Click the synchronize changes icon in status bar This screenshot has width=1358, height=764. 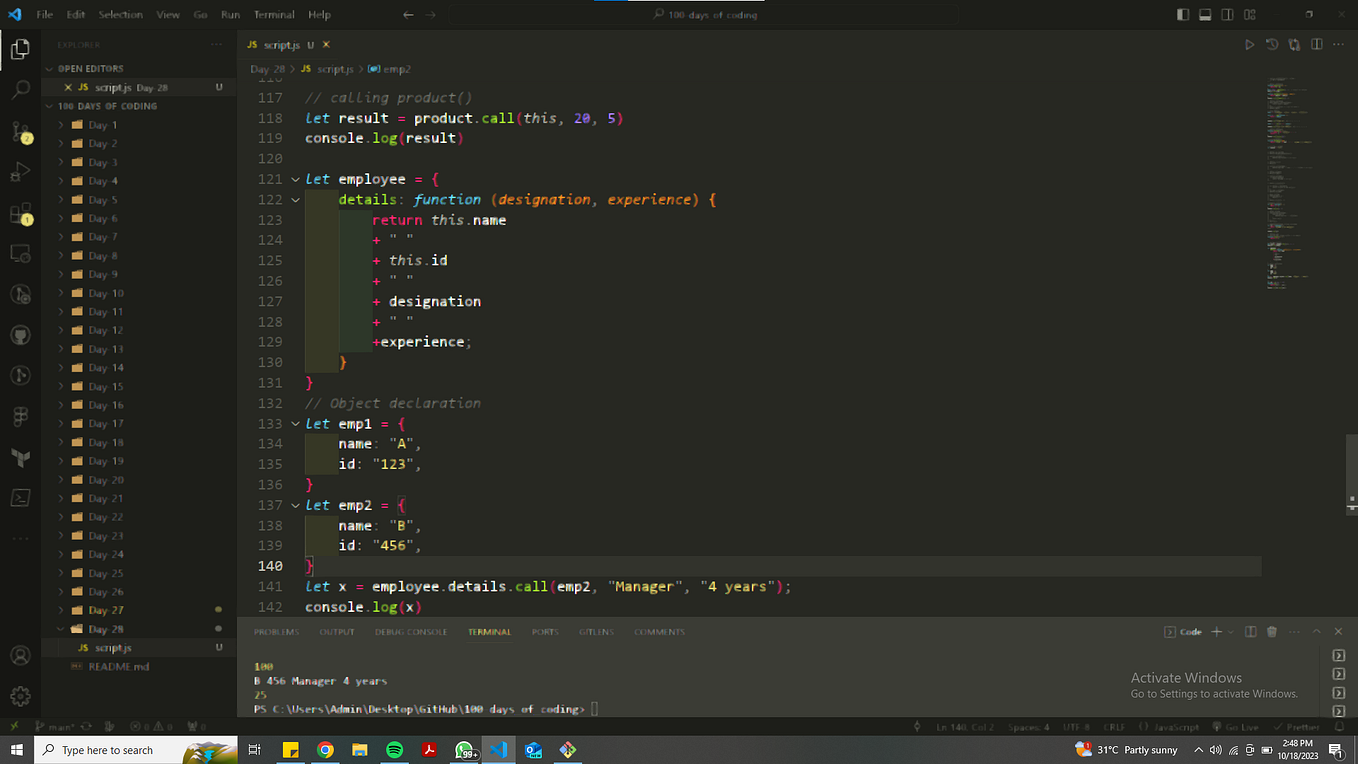point(86,727)
